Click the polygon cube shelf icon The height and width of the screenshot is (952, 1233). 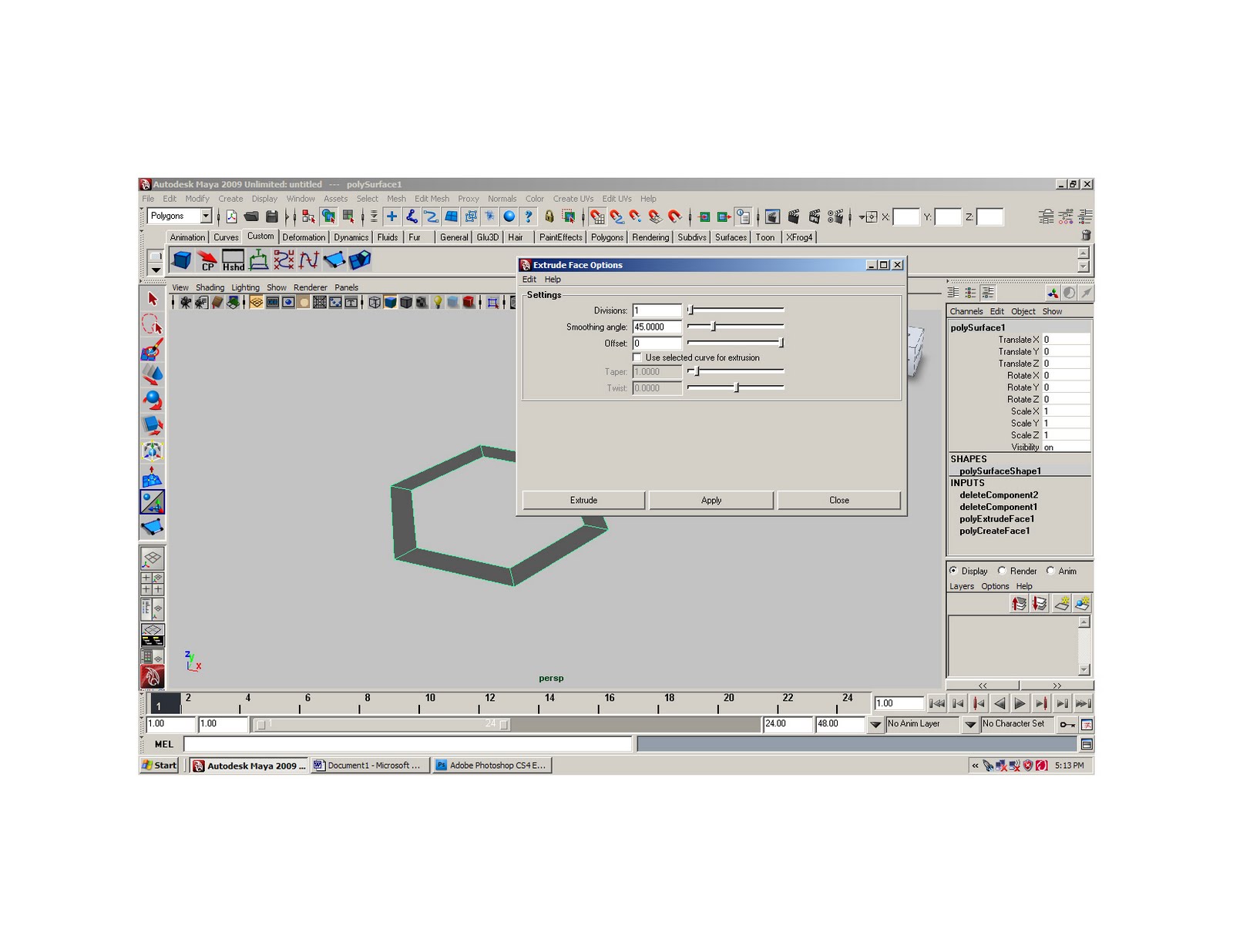point(182,260)
